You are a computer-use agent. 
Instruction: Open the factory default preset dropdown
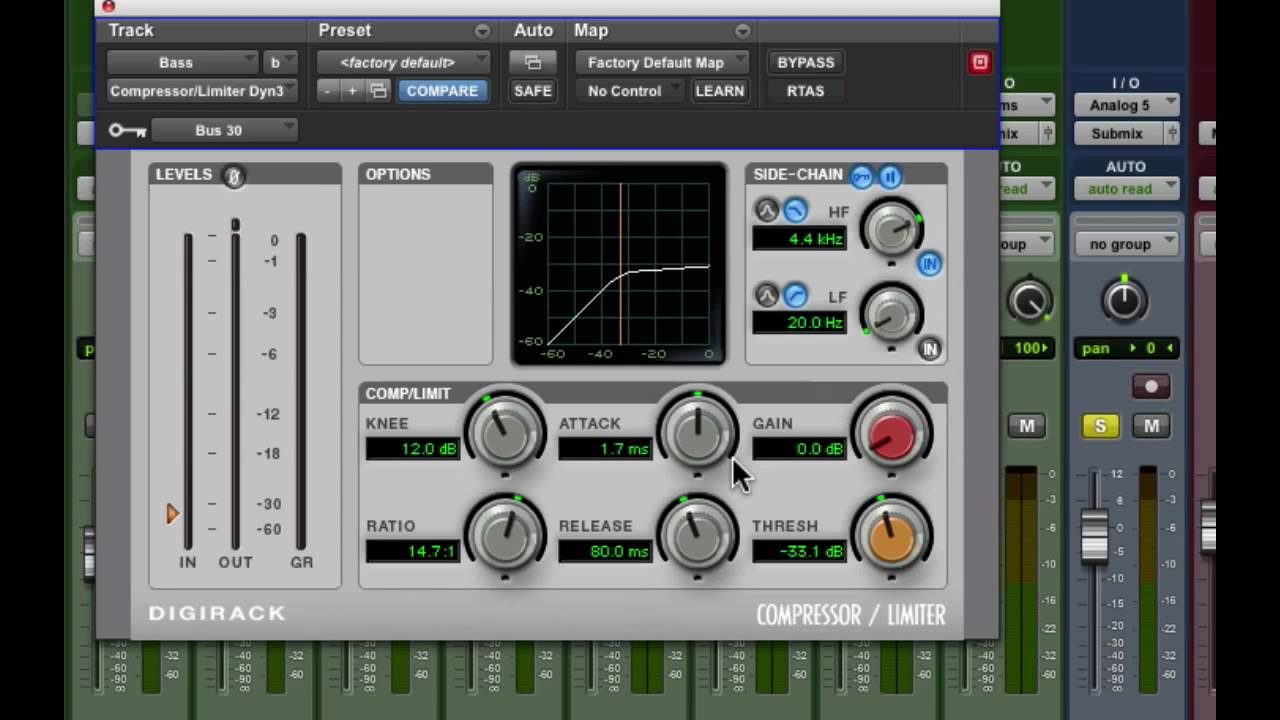(403, 62)
